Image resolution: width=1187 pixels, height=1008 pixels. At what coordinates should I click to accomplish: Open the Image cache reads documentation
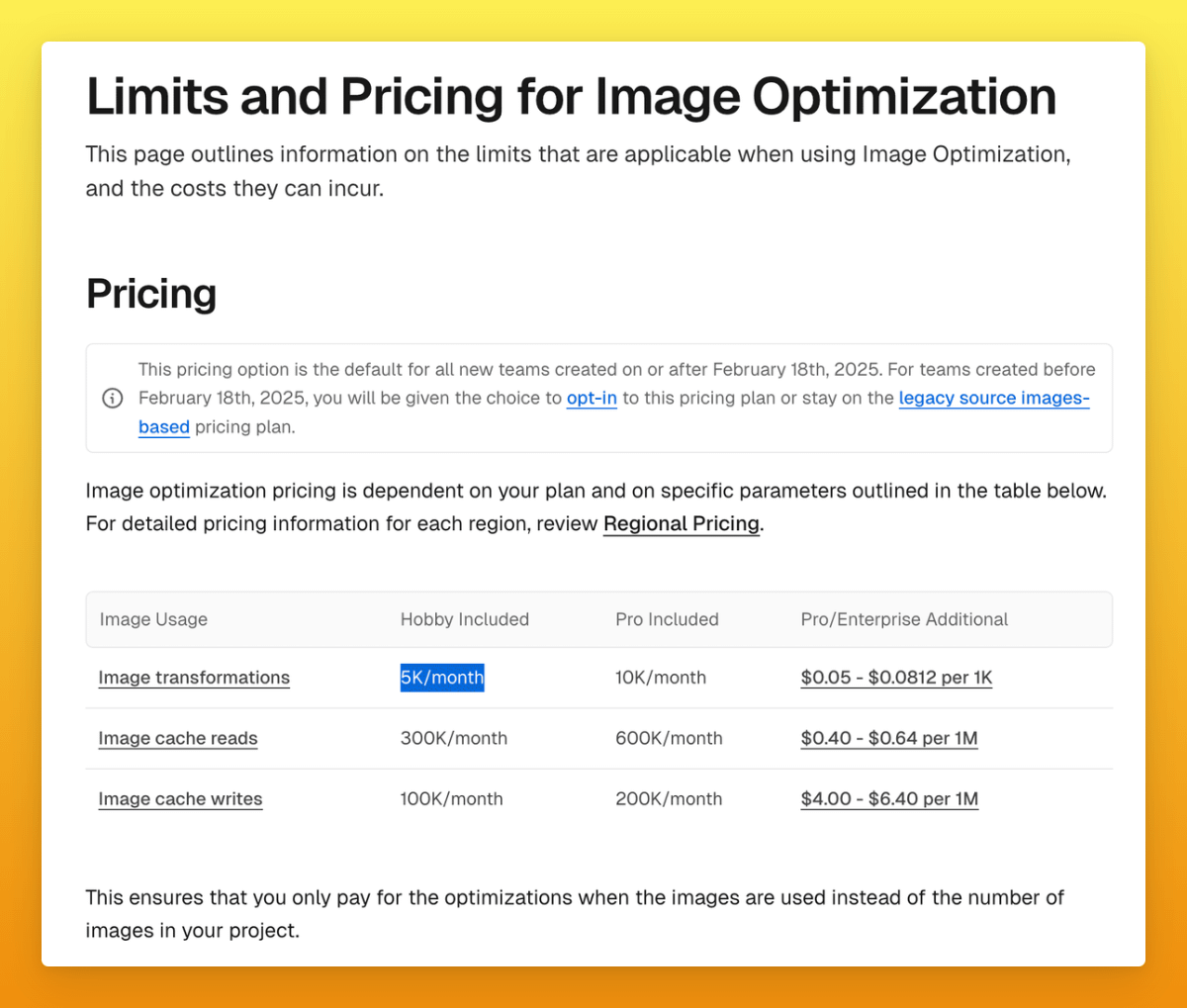(x=178, y=738)
